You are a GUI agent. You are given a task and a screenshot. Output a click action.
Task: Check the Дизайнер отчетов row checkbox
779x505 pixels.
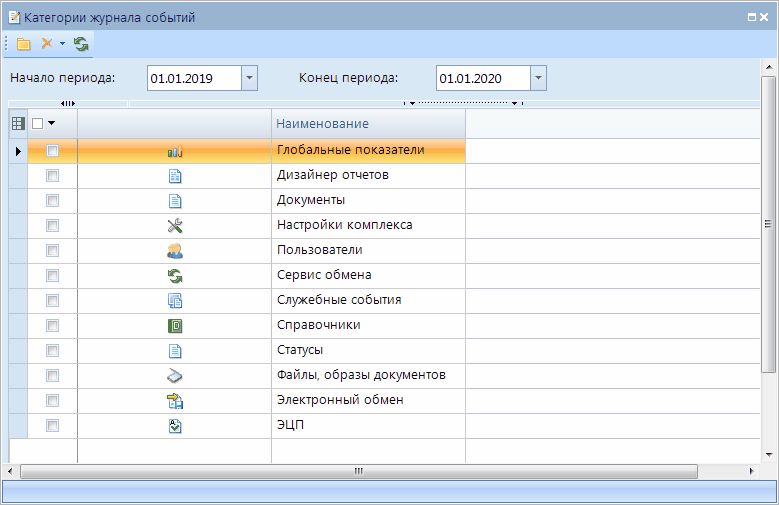(x=53, y=176)
